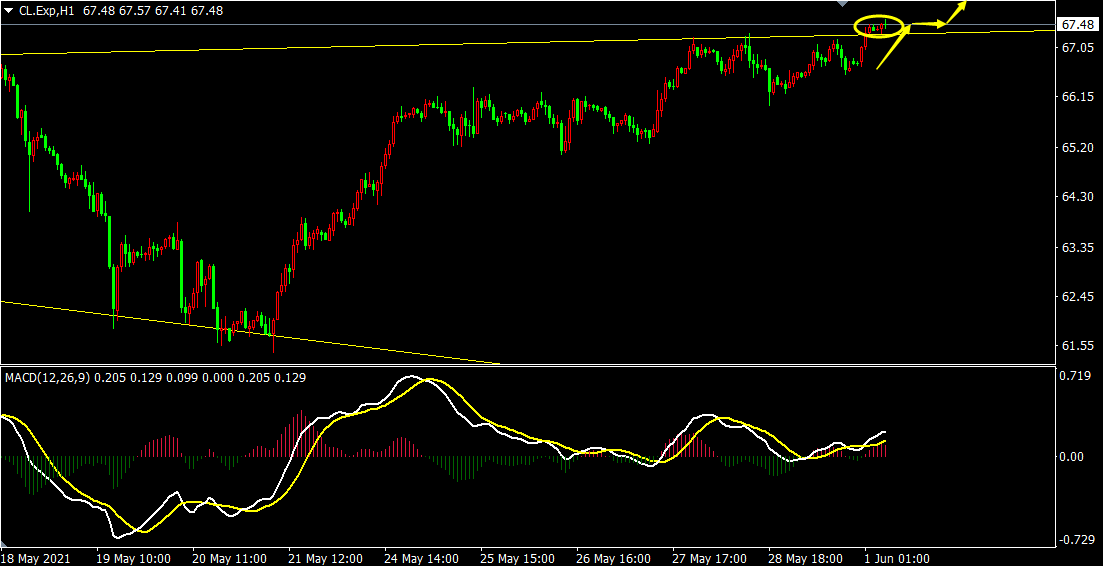Click the gray chart shift marker triangle
This screenshot has width=1103, height=566.
(841, 5)
